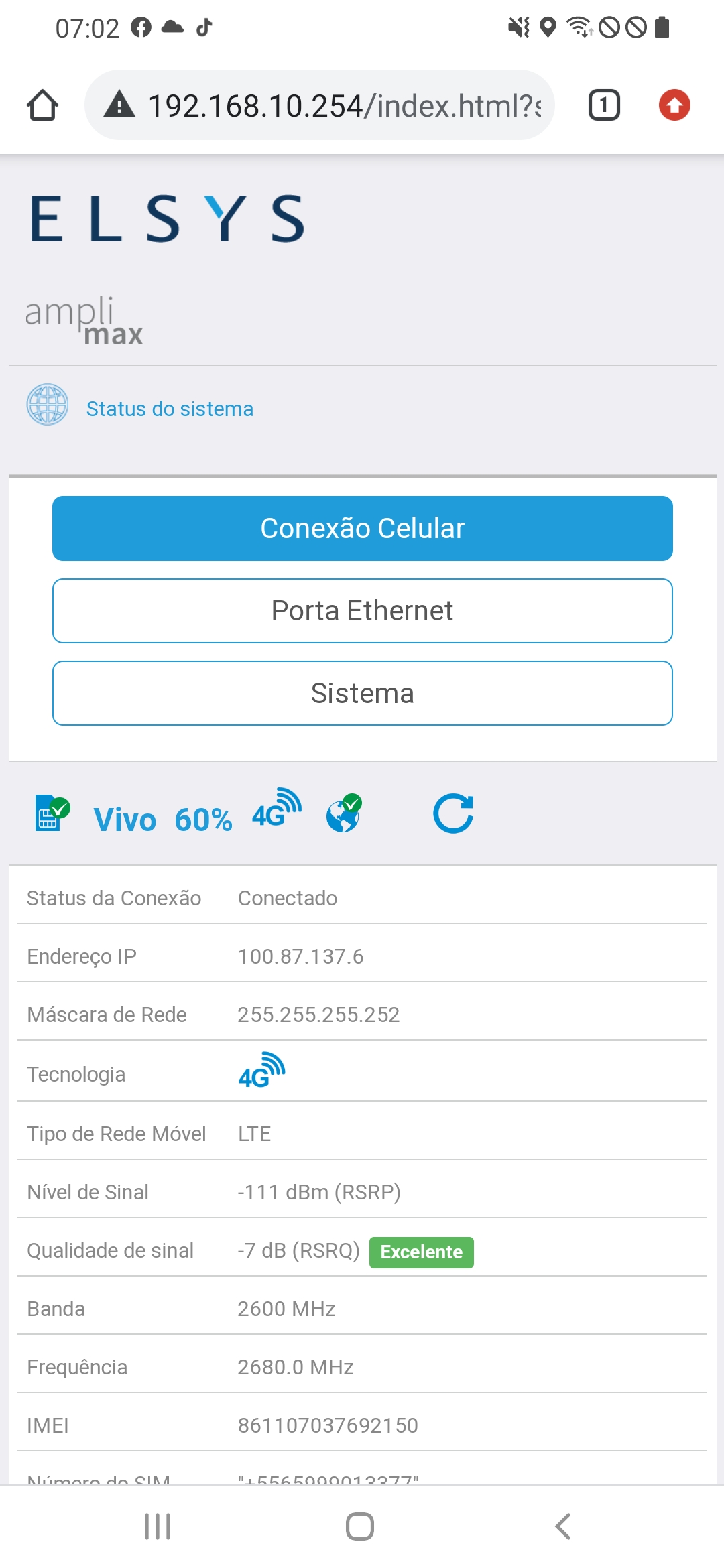
Task: Tap the Excelente signal quality badge
Action: [x=421, y=1252]
